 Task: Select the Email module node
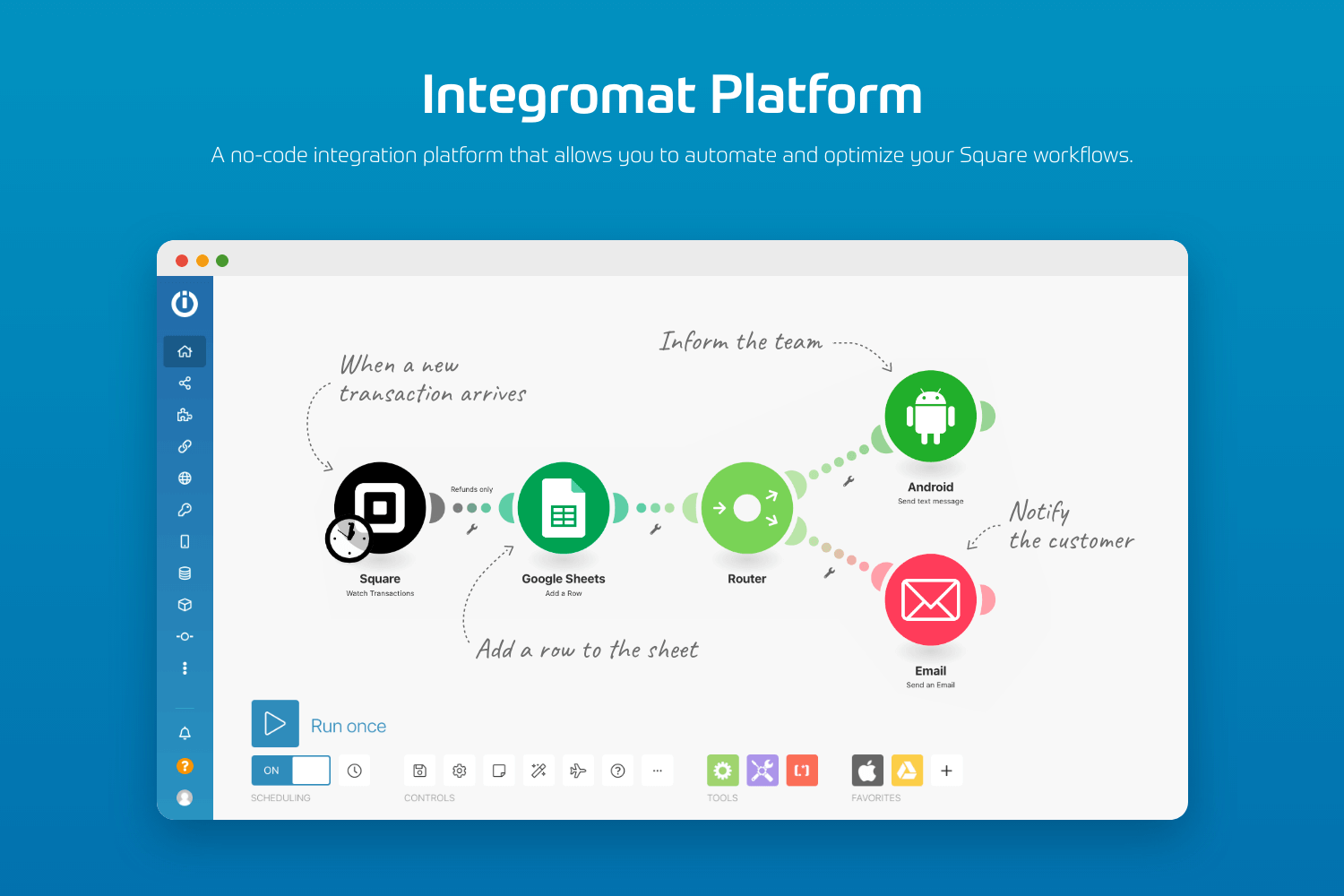coord(931,599)
